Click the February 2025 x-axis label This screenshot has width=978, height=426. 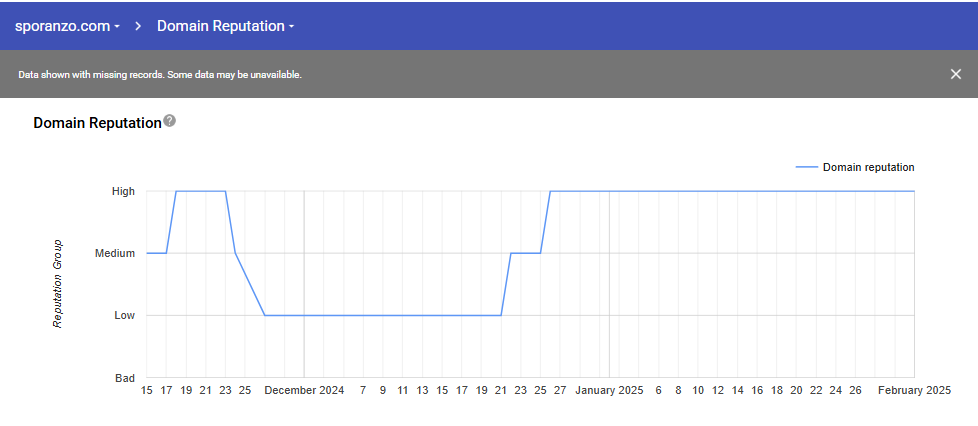[914, 390]
